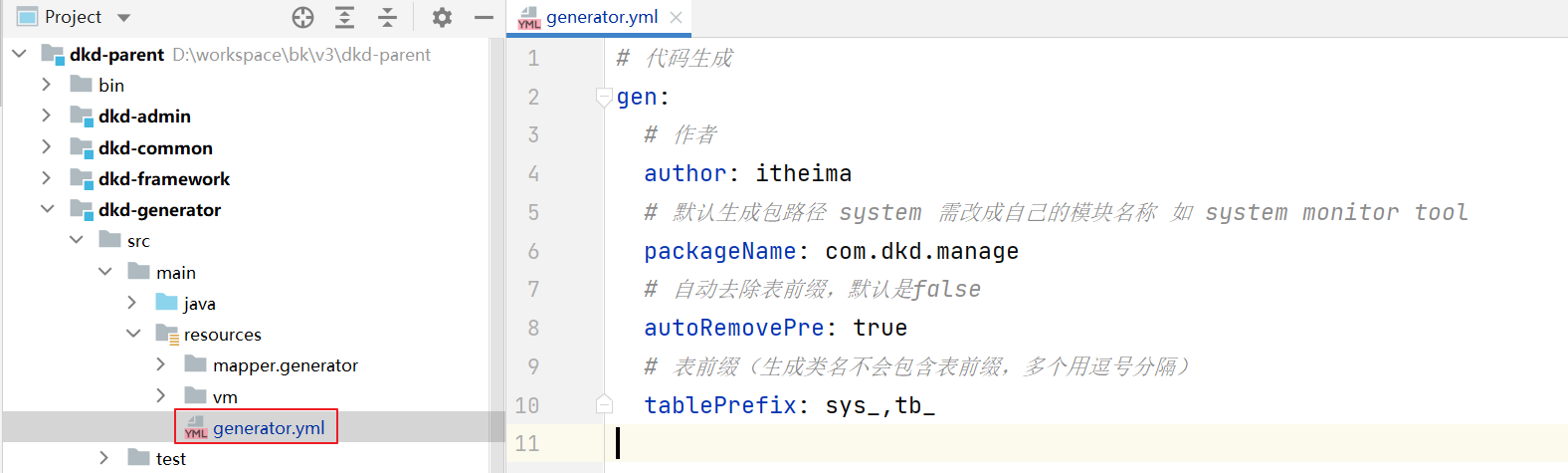Close the generator.yml editor tab

[677, 17]
